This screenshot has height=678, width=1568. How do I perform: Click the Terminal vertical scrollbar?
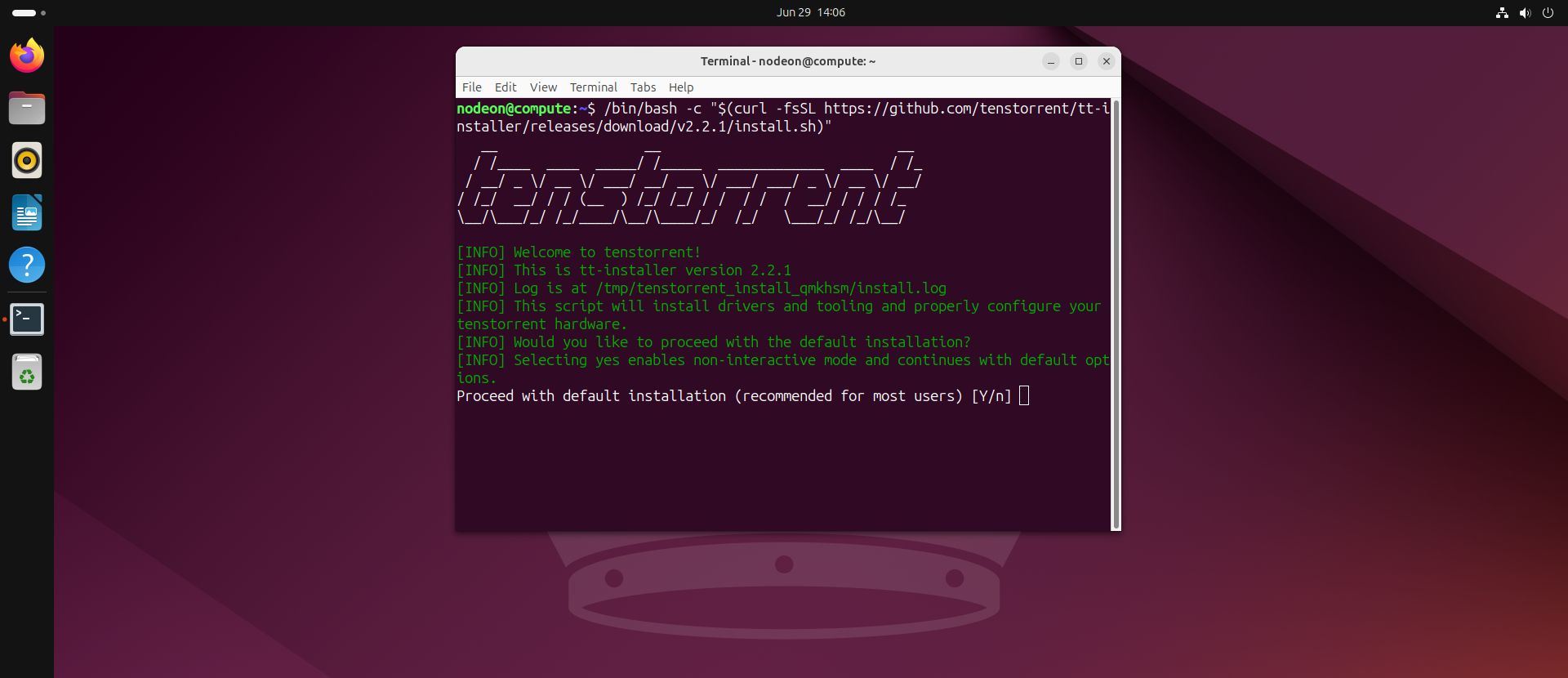(x=1116, y=314)
